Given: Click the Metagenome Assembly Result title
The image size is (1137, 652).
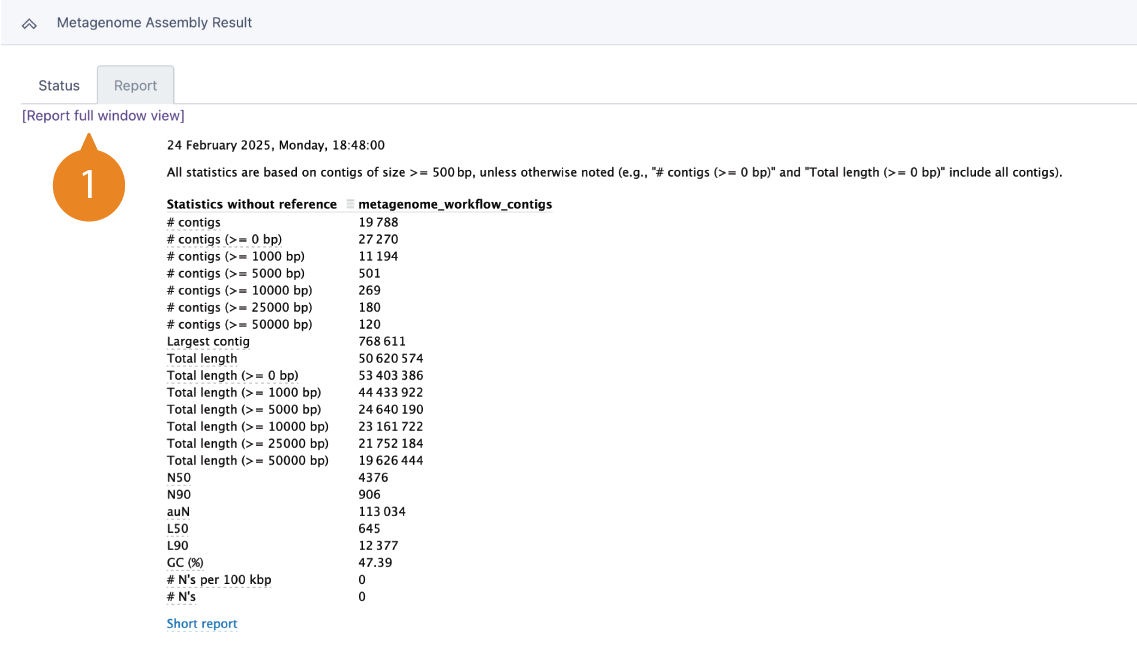Looking at the screenshot, I should tap(154, 23).
